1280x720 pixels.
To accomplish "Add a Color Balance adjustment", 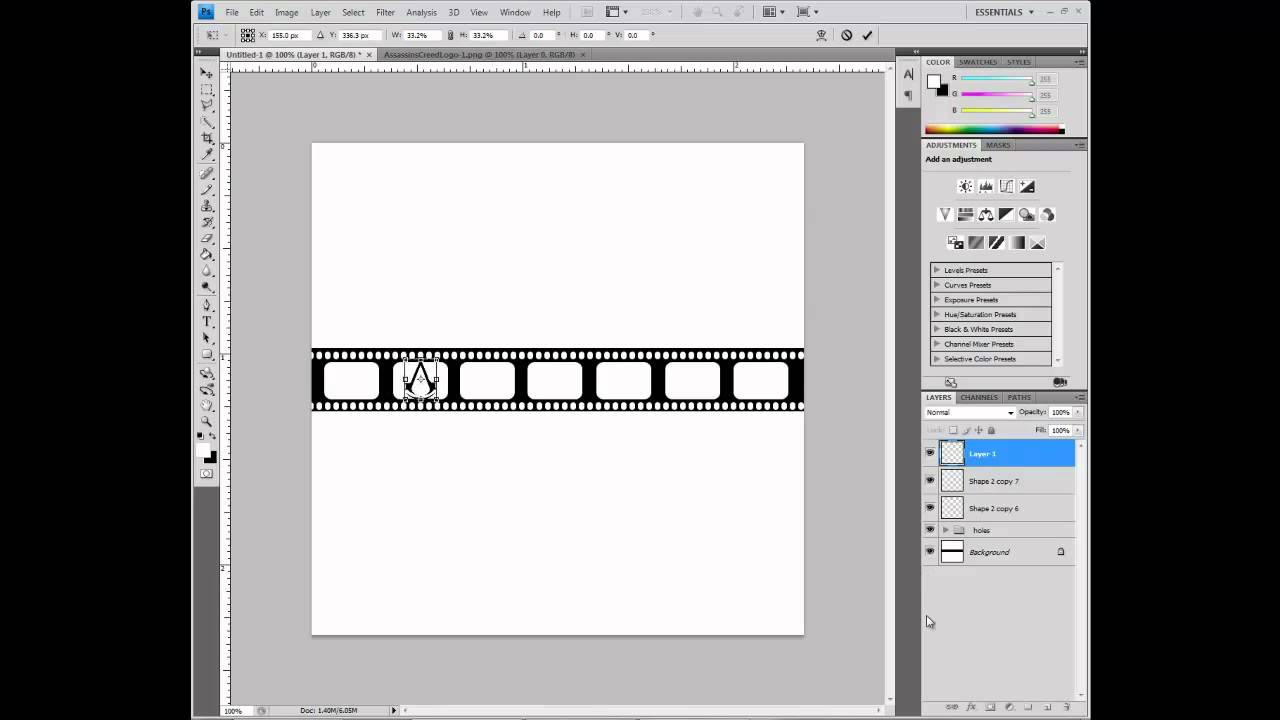I will pyautogui.click(x=986, y=215).
